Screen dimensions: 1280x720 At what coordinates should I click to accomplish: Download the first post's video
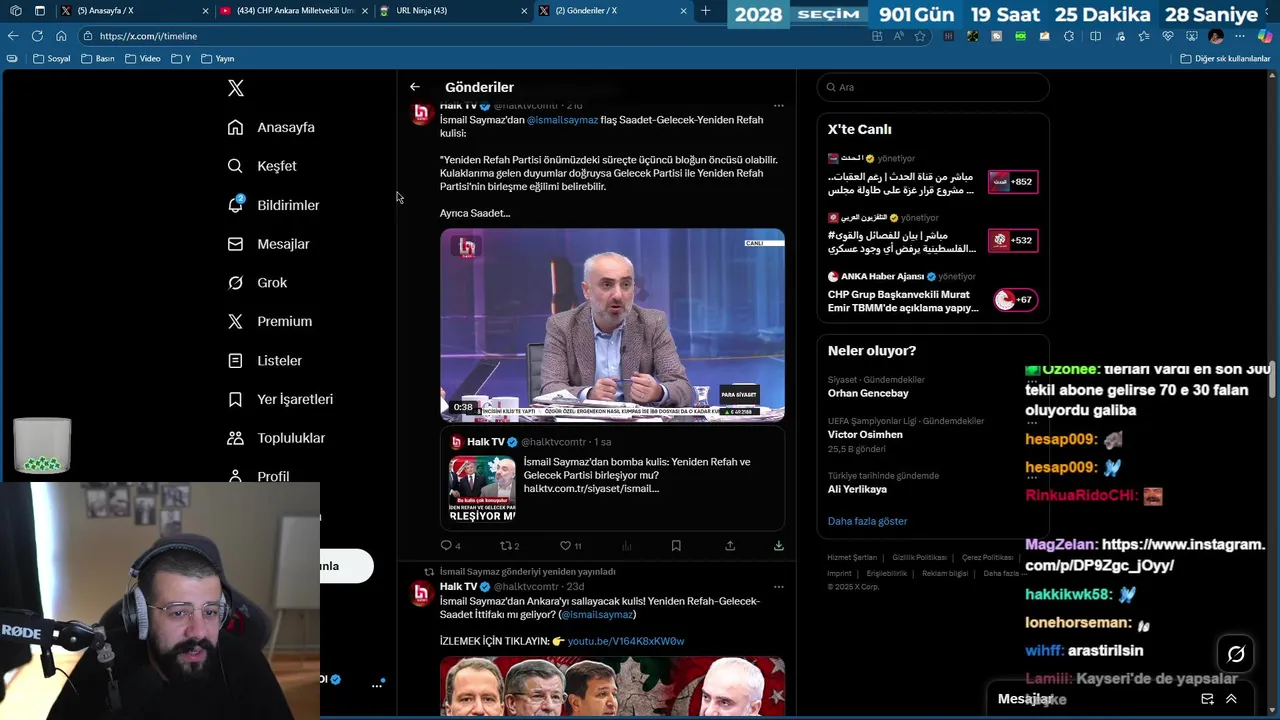coord(779,545)
